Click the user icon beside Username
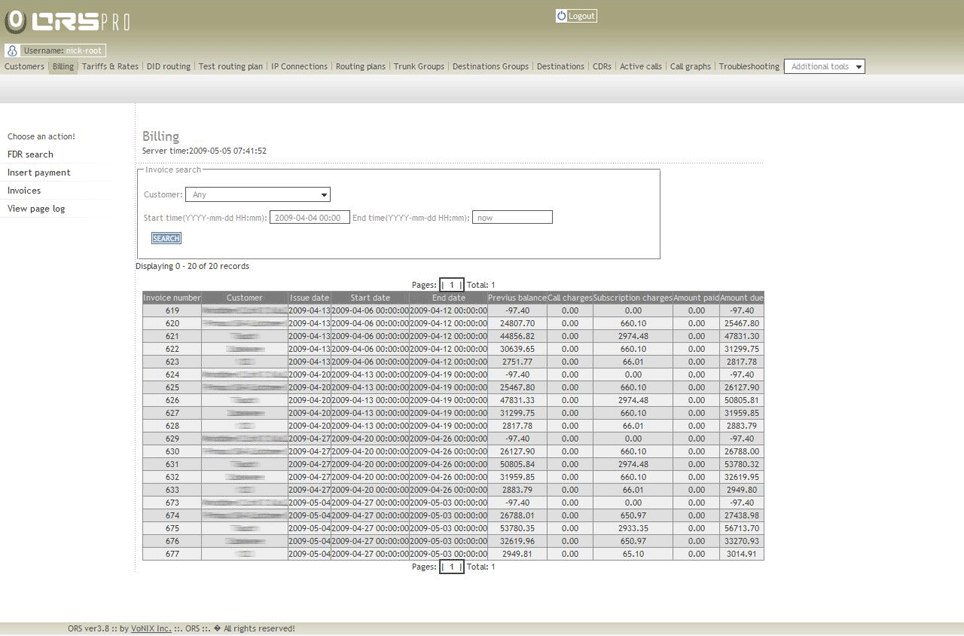The image size is (964, 636). coord(12,51)
